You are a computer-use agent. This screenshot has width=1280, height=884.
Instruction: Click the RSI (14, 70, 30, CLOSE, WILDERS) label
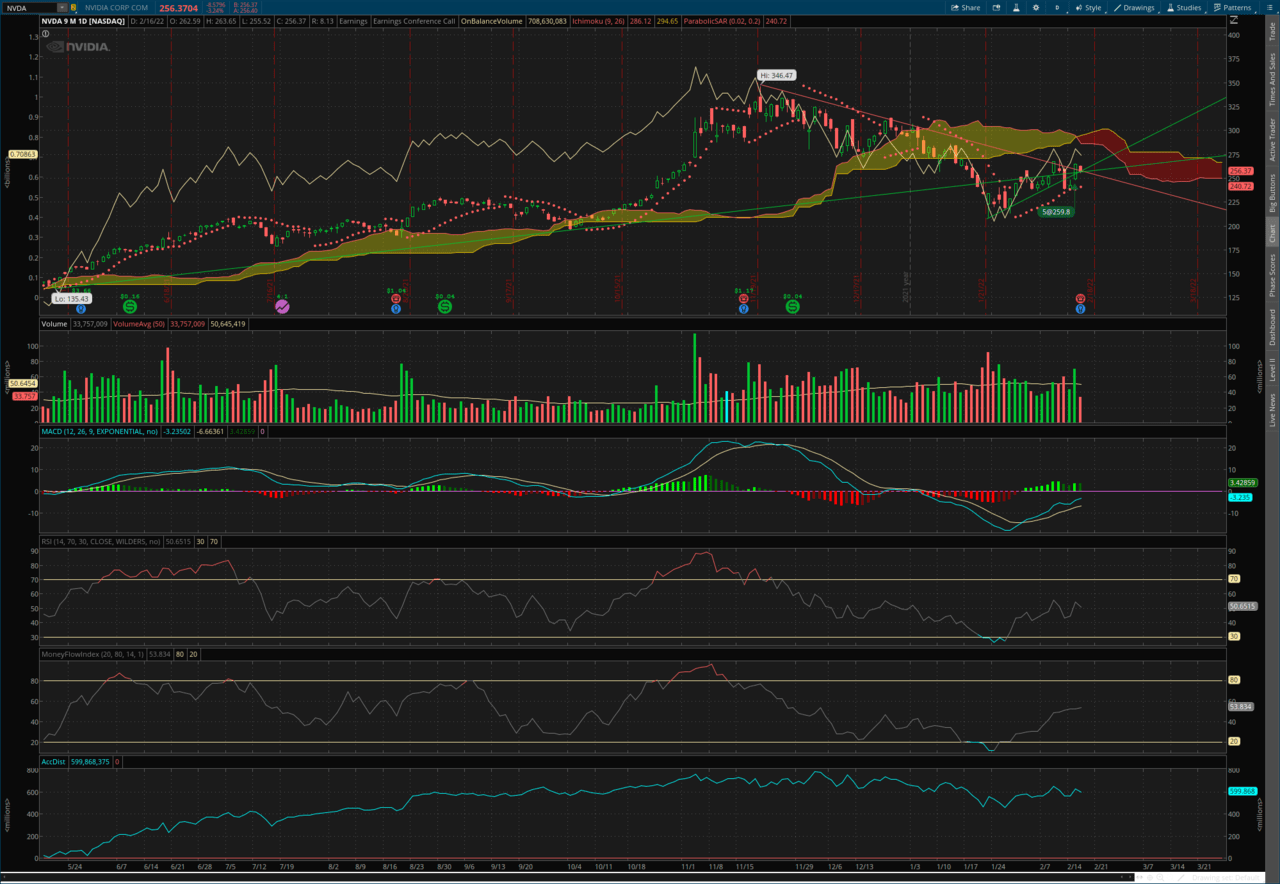click(100, 541)
